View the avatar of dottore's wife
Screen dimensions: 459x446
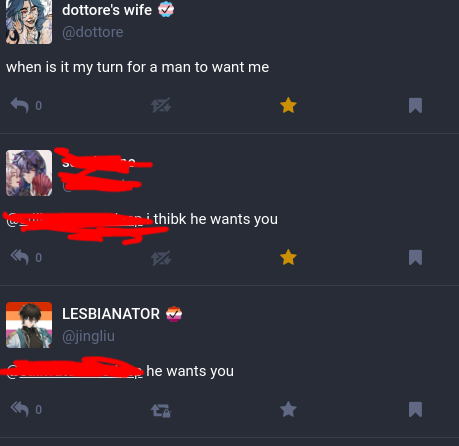(29, 22)
